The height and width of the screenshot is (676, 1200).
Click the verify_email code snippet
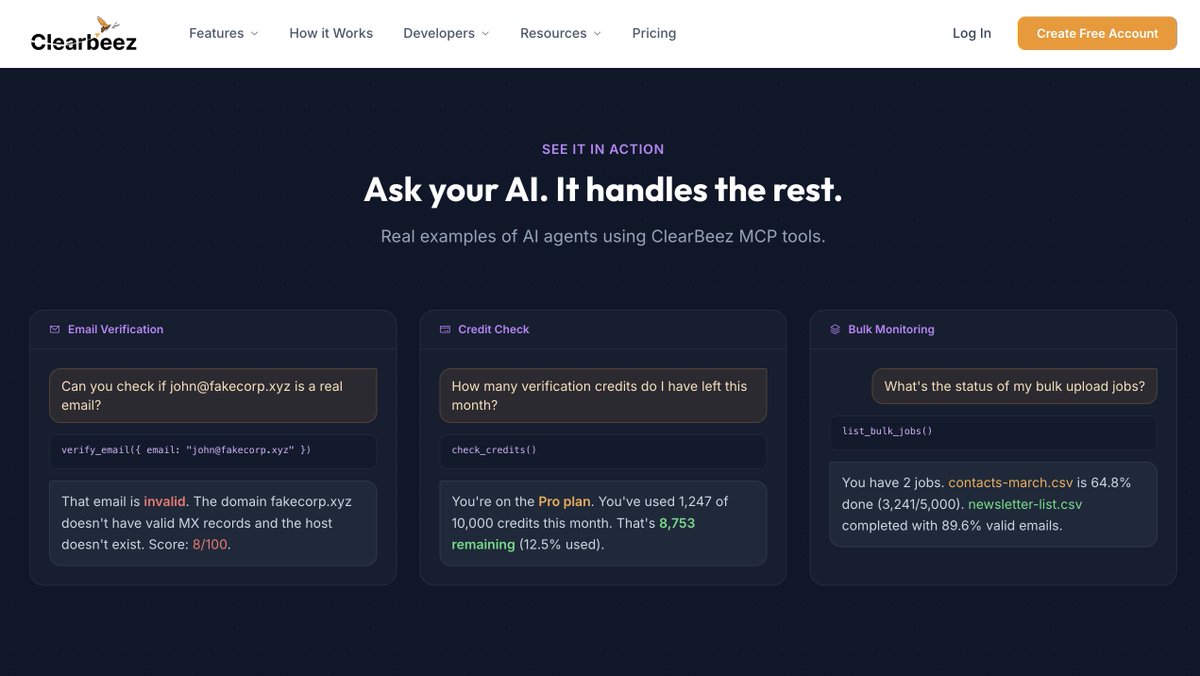(x=213, y=451)
